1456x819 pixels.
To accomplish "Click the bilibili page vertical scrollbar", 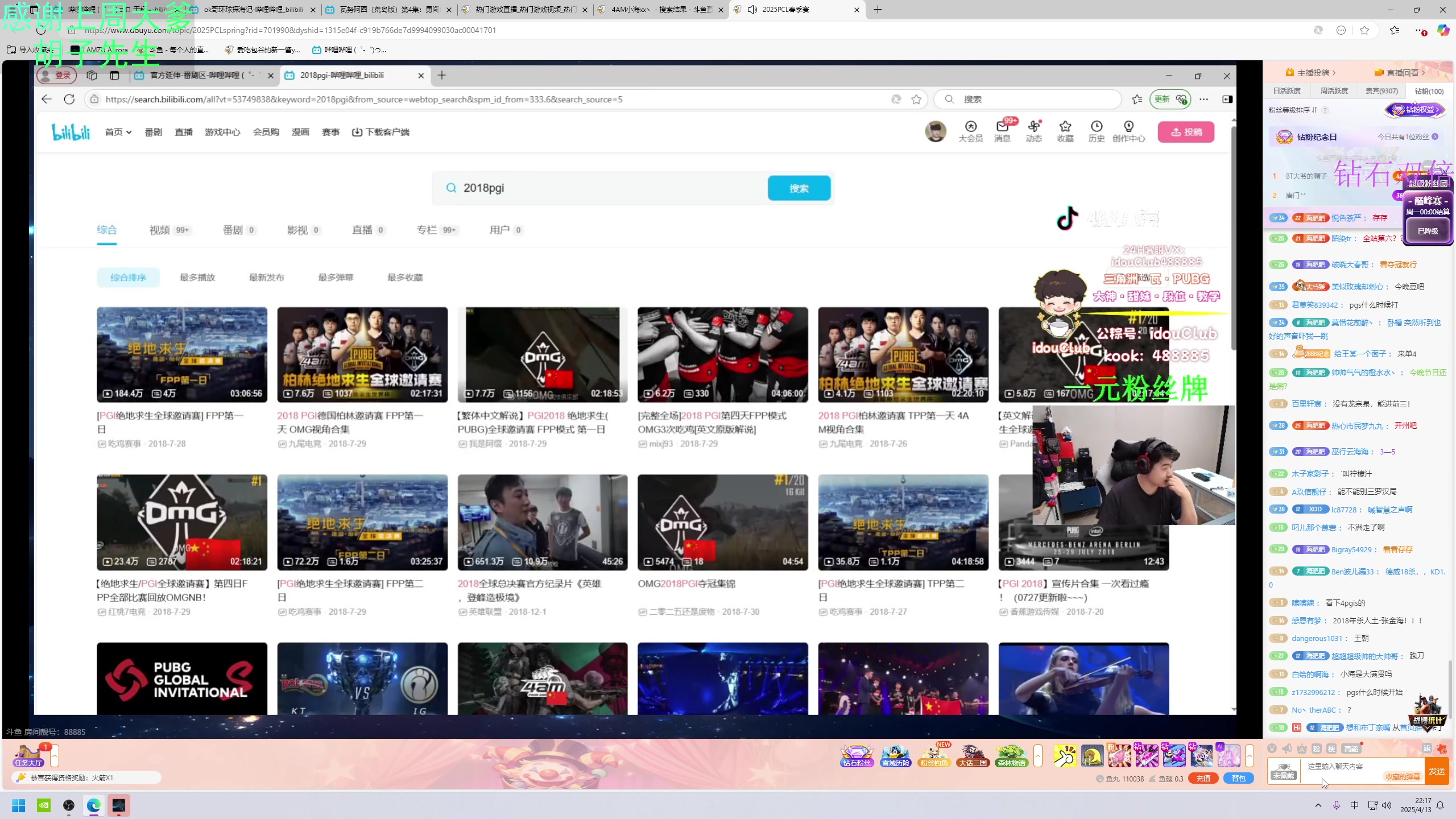I will [1233, 239].
